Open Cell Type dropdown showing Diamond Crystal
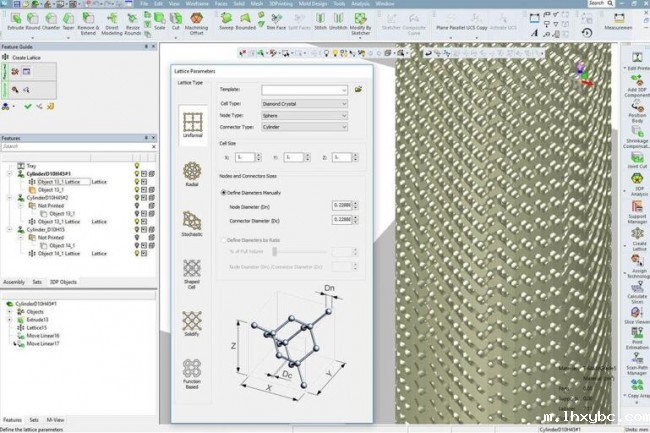Viewport: 650px width, 433px height. 304,104
